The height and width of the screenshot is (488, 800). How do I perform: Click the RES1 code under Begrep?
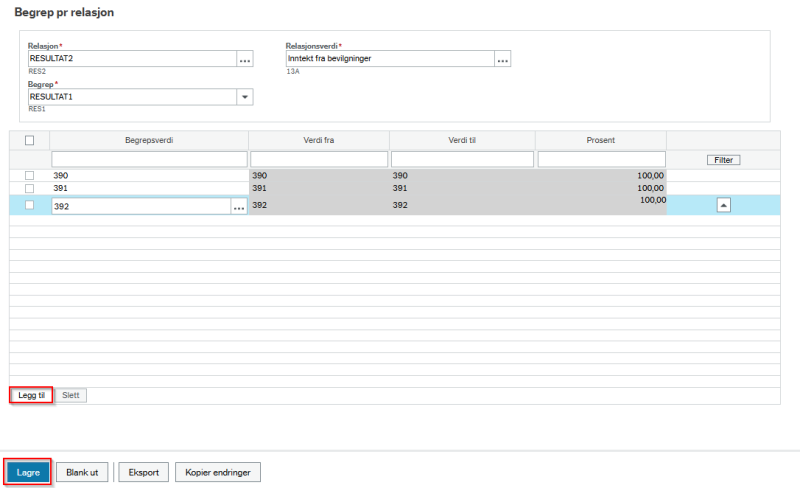pyautogui.click(x=37, y=109)
